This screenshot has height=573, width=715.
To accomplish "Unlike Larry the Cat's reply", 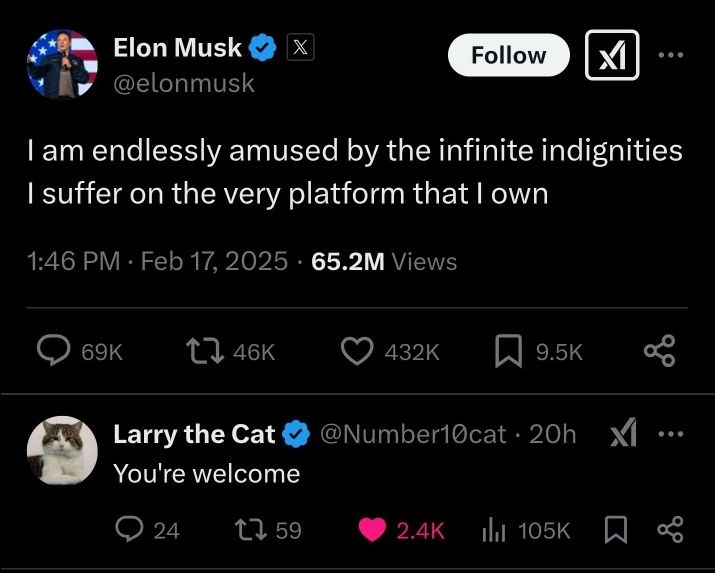I will (x=372, y=530).
